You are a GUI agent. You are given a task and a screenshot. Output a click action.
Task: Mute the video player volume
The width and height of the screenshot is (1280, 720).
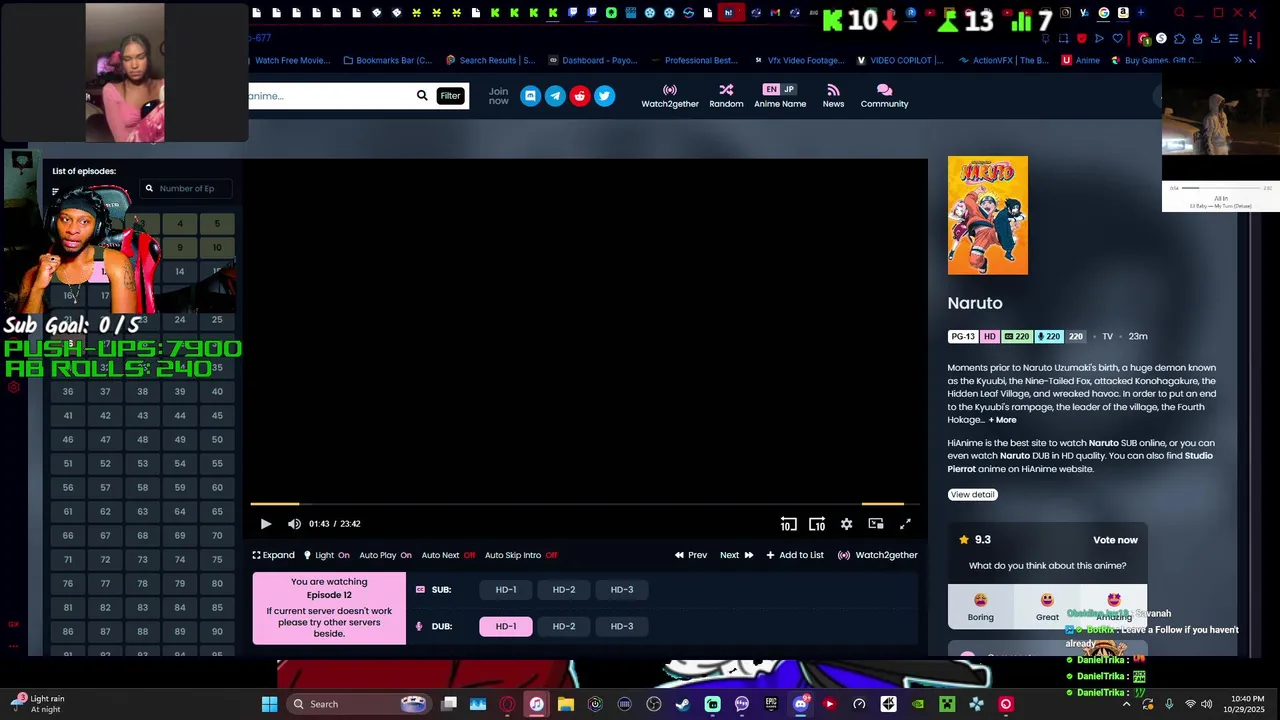(294, 524)
